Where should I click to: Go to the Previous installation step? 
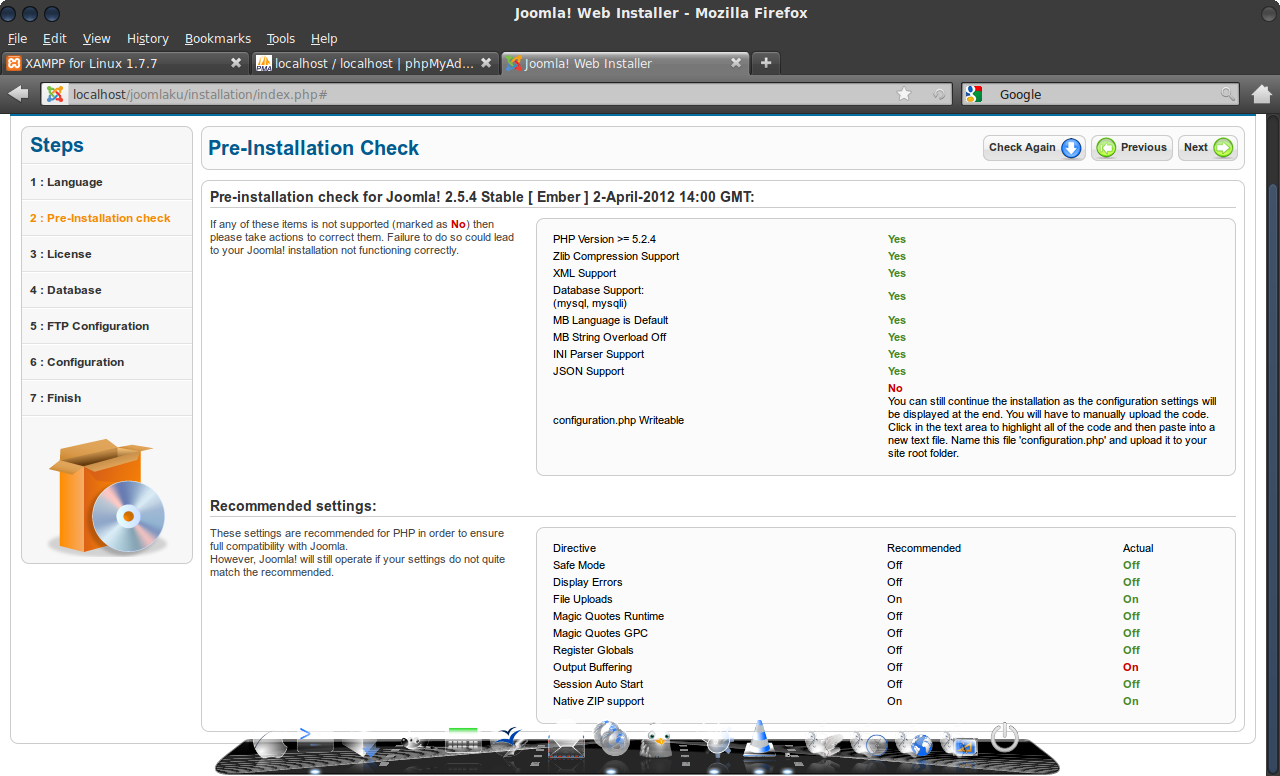[1132, 148]
